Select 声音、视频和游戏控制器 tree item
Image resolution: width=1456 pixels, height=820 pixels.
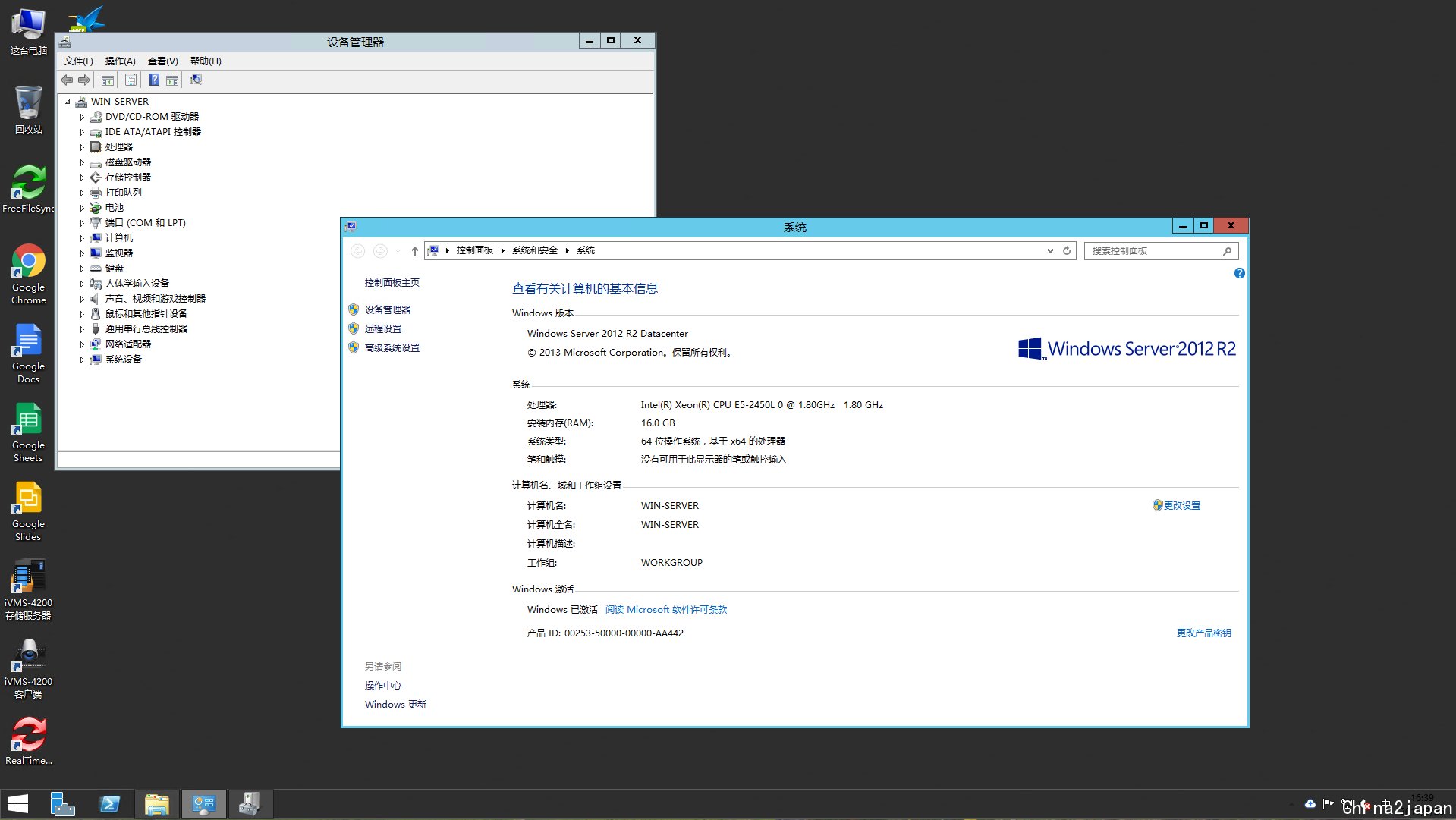point(156,299)
